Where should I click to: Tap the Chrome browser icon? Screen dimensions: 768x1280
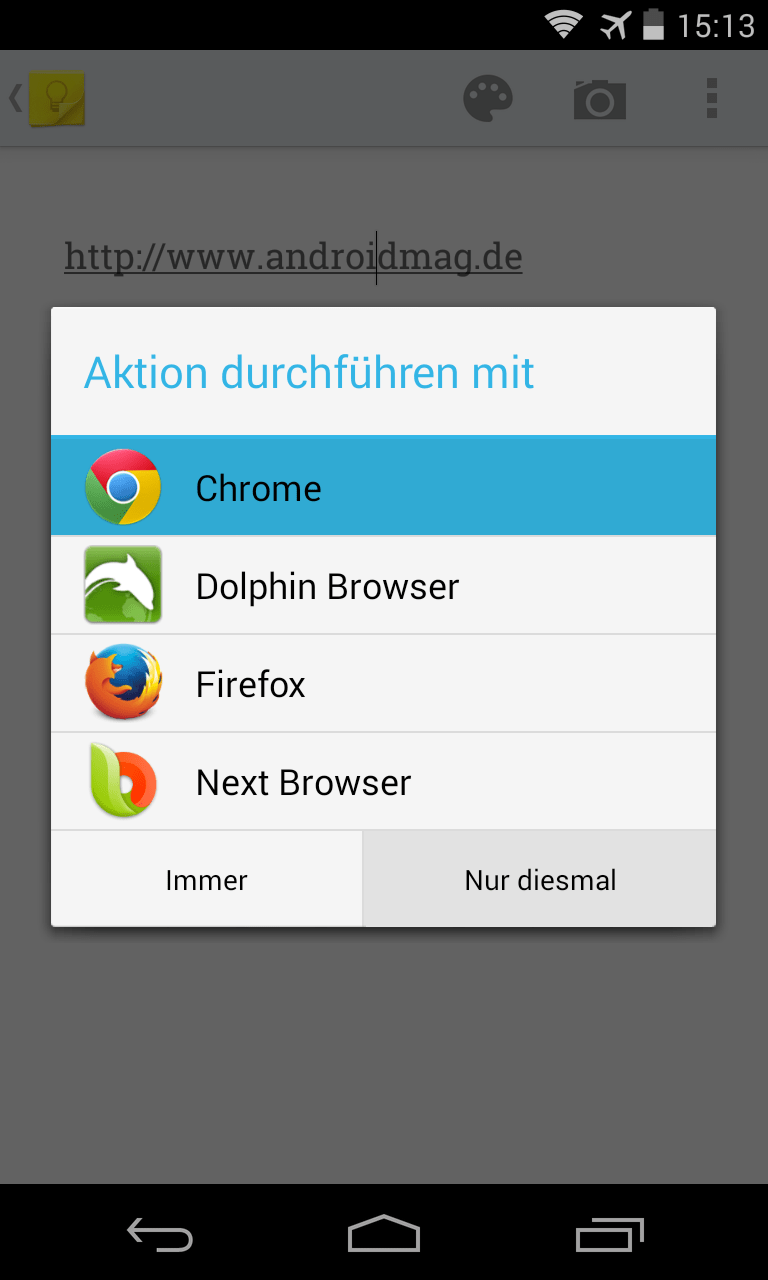pos(122,487)
